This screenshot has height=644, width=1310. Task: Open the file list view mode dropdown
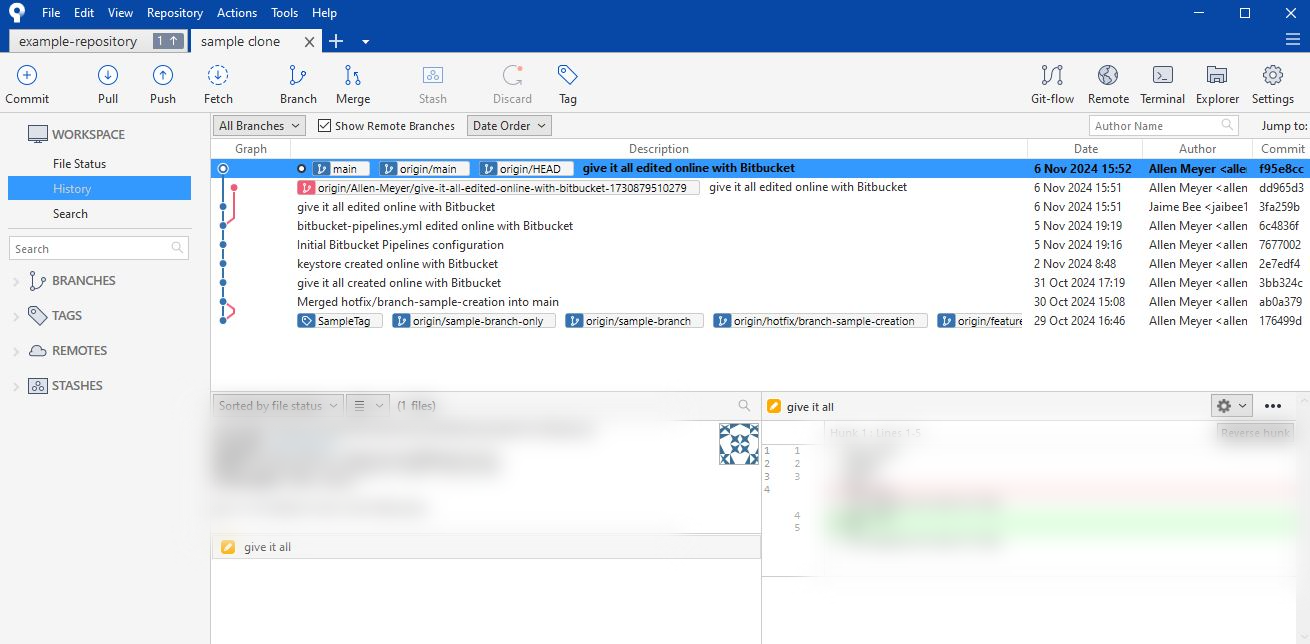(367, 405)
